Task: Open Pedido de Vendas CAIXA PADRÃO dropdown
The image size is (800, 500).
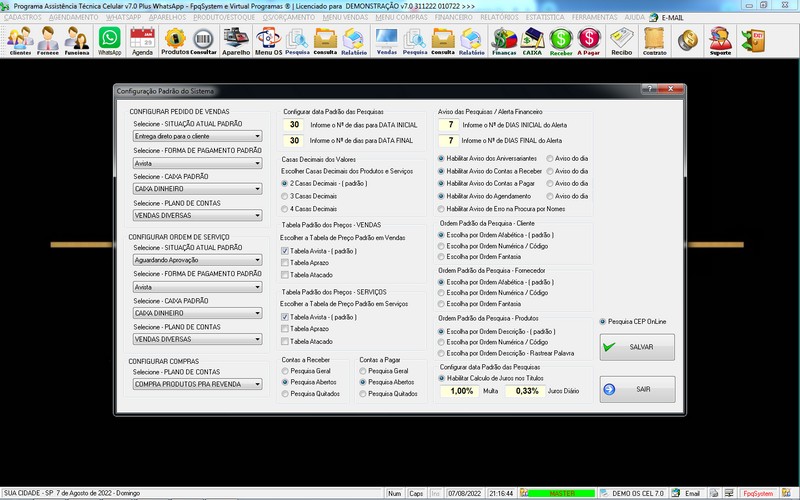Action: pyautogui.click(x=197, y=189)
